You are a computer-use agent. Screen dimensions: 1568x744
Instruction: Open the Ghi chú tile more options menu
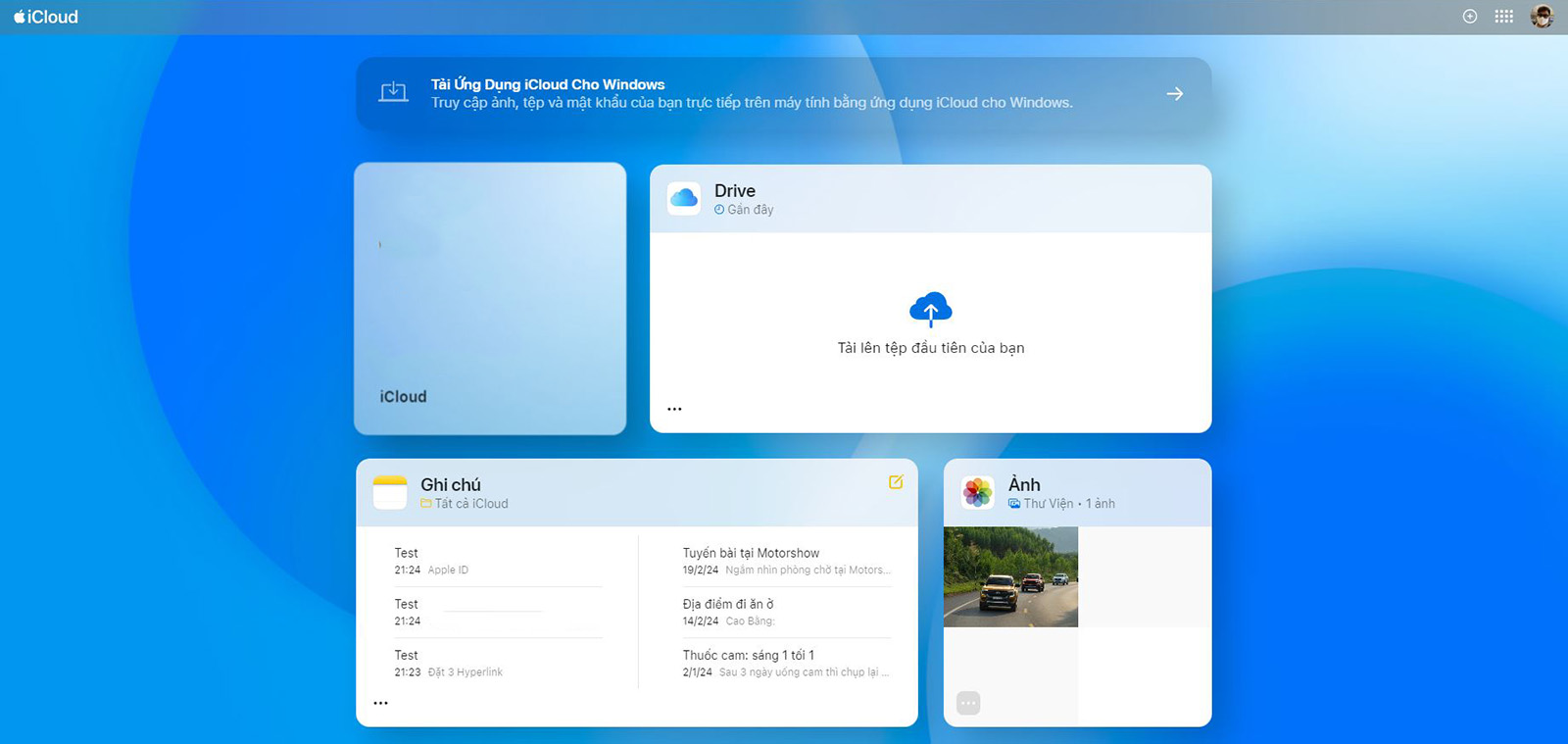pos(380,703)
